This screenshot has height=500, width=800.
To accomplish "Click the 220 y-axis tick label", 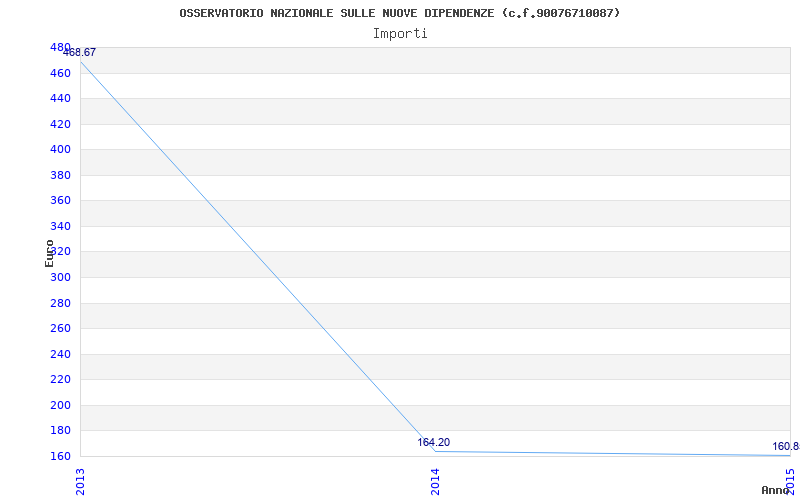I will 60,379.
